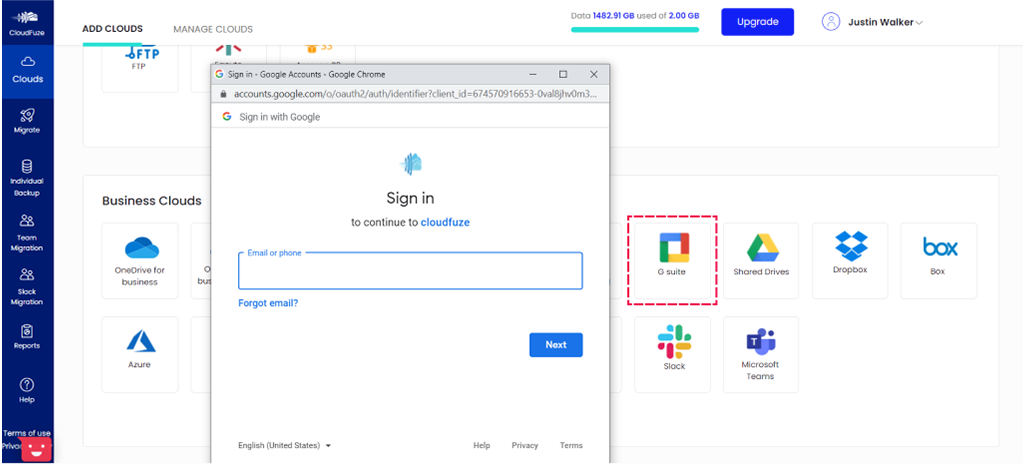Select the Azure cloud card
Screen dimensions: 1024x464
(x=140, y=354)
